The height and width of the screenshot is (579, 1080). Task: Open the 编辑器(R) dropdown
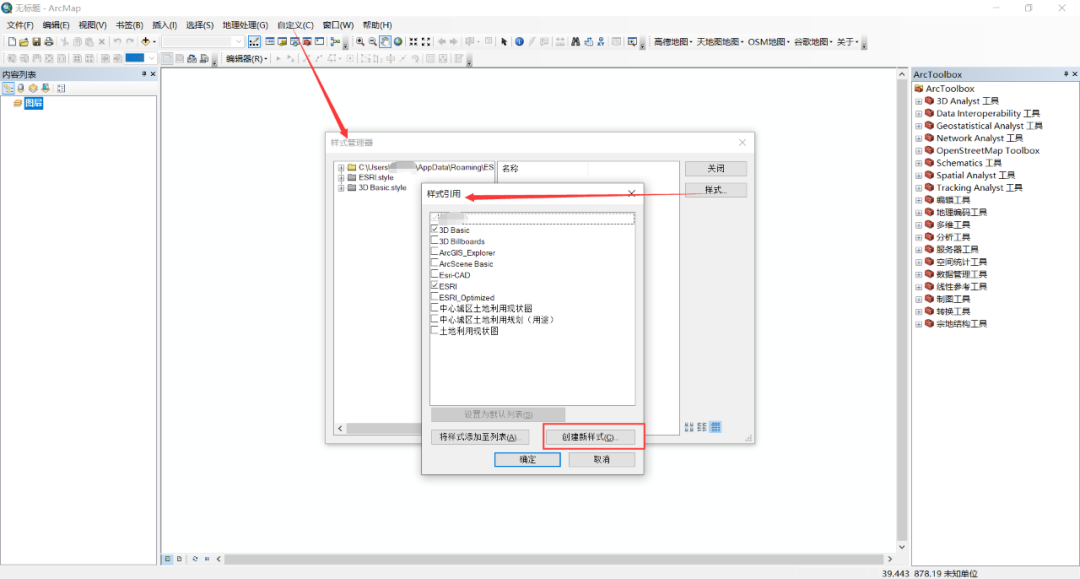click(247, 59)
